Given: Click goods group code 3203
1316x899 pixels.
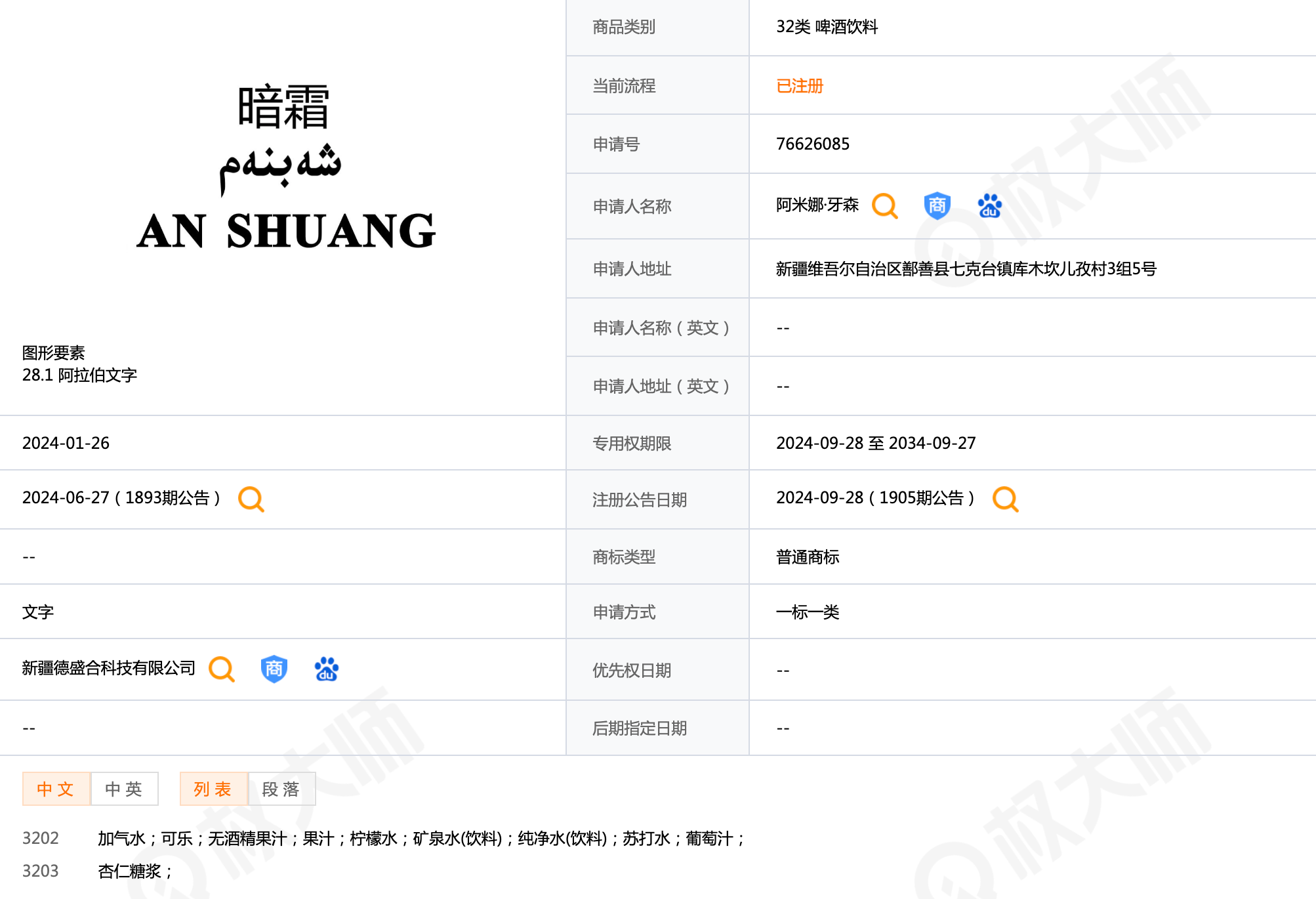Looking at the screenshot, I should (x=41, y=871).
